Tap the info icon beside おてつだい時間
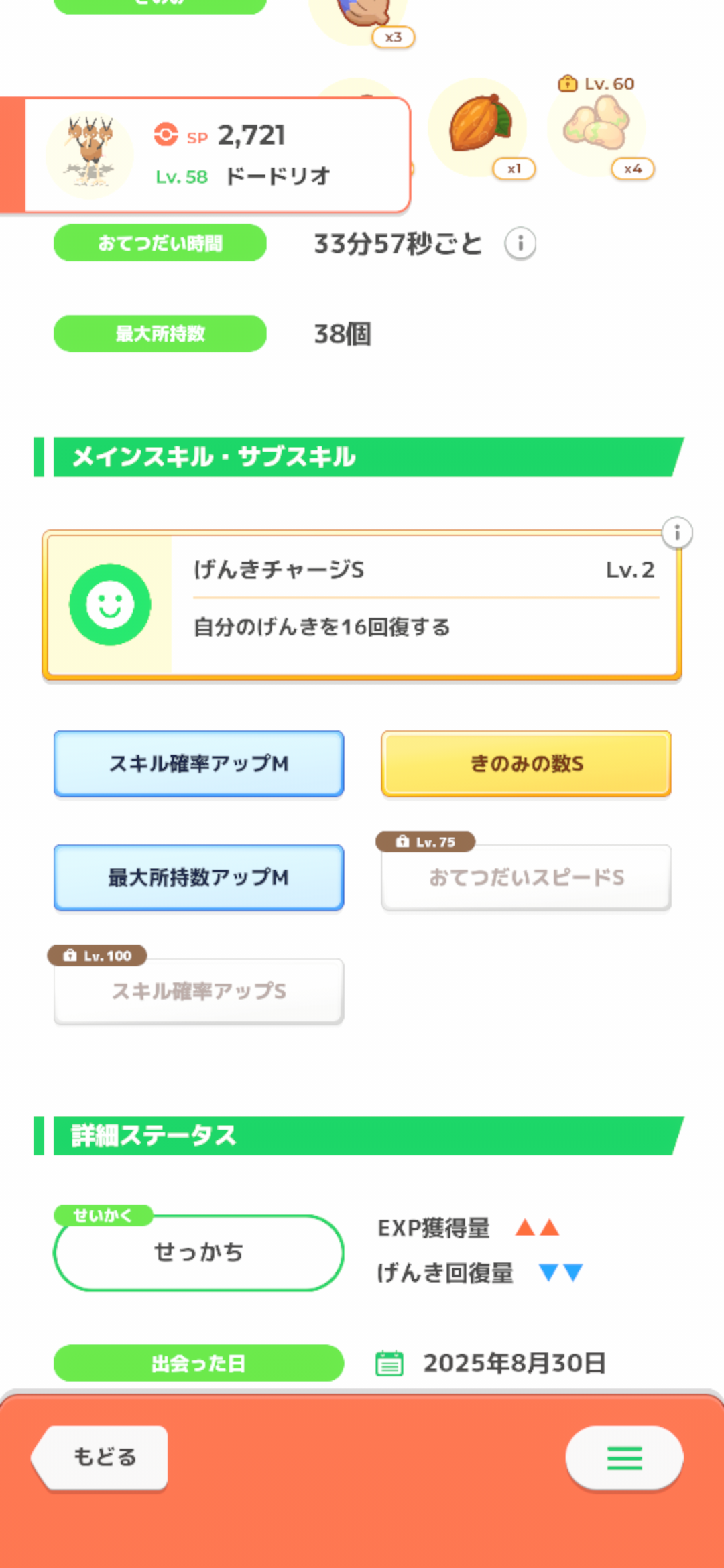The height and width of the screenshot is (1568, 724). pyautogui.click(x=520, y=243)
